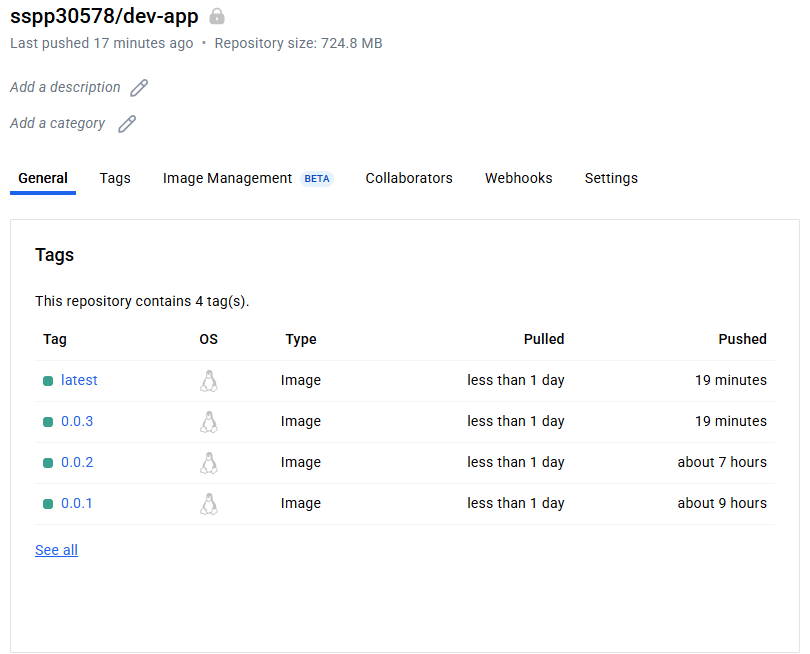Screen dimensions: 810x654
Task: Click the Tags section heading
Action: (x=54, y=255)
